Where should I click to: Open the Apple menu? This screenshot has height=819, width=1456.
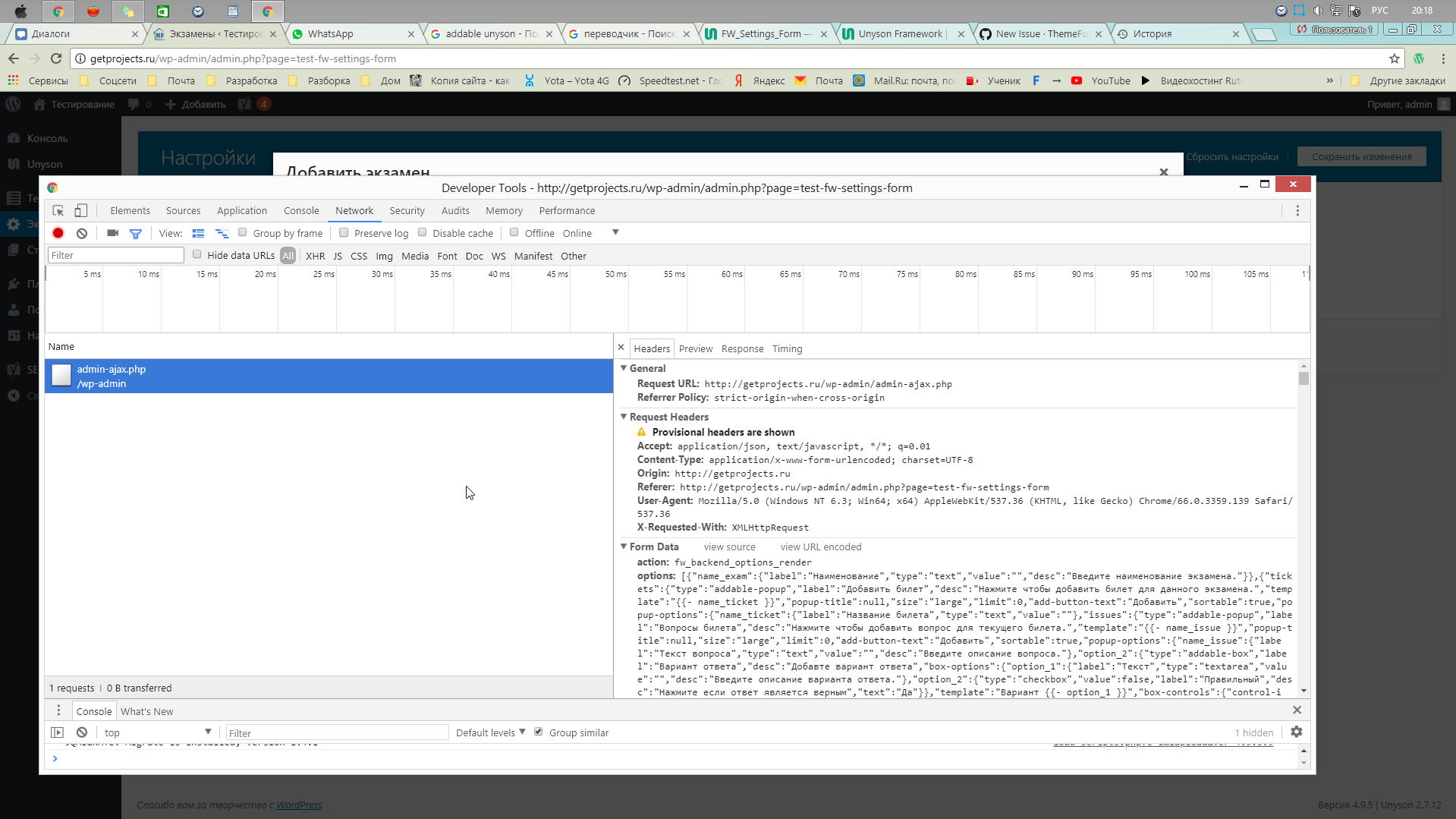21,11
